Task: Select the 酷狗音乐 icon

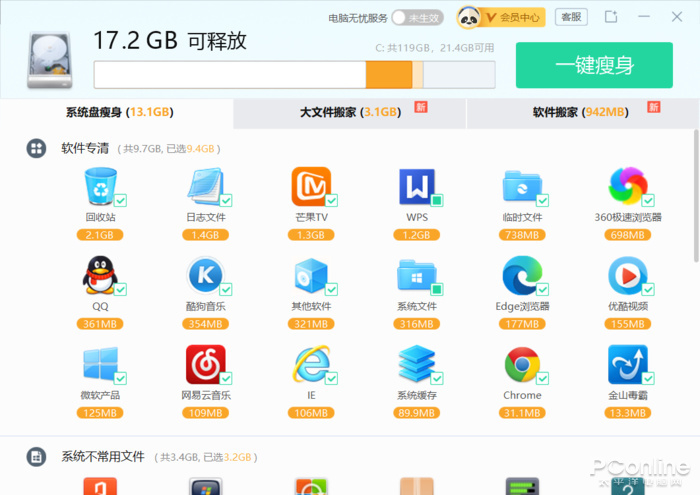Action: 205,275
